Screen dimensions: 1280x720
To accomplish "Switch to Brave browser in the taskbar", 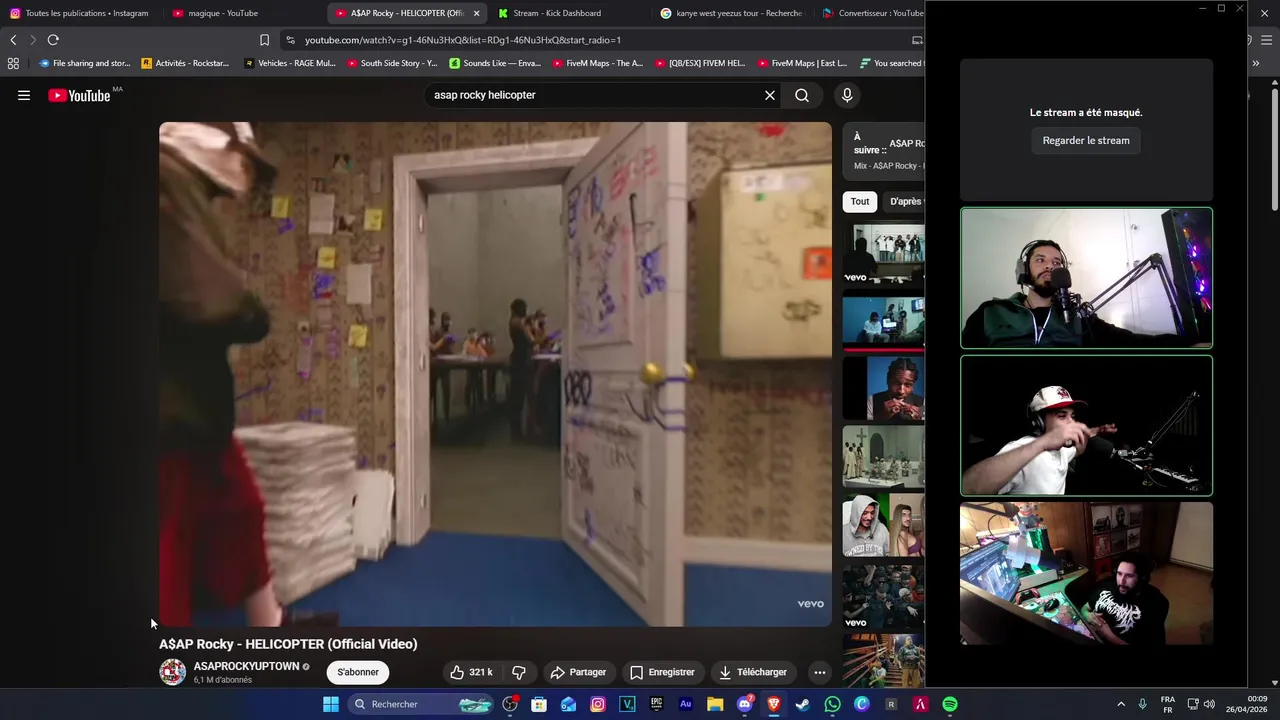I will (773, 704).
